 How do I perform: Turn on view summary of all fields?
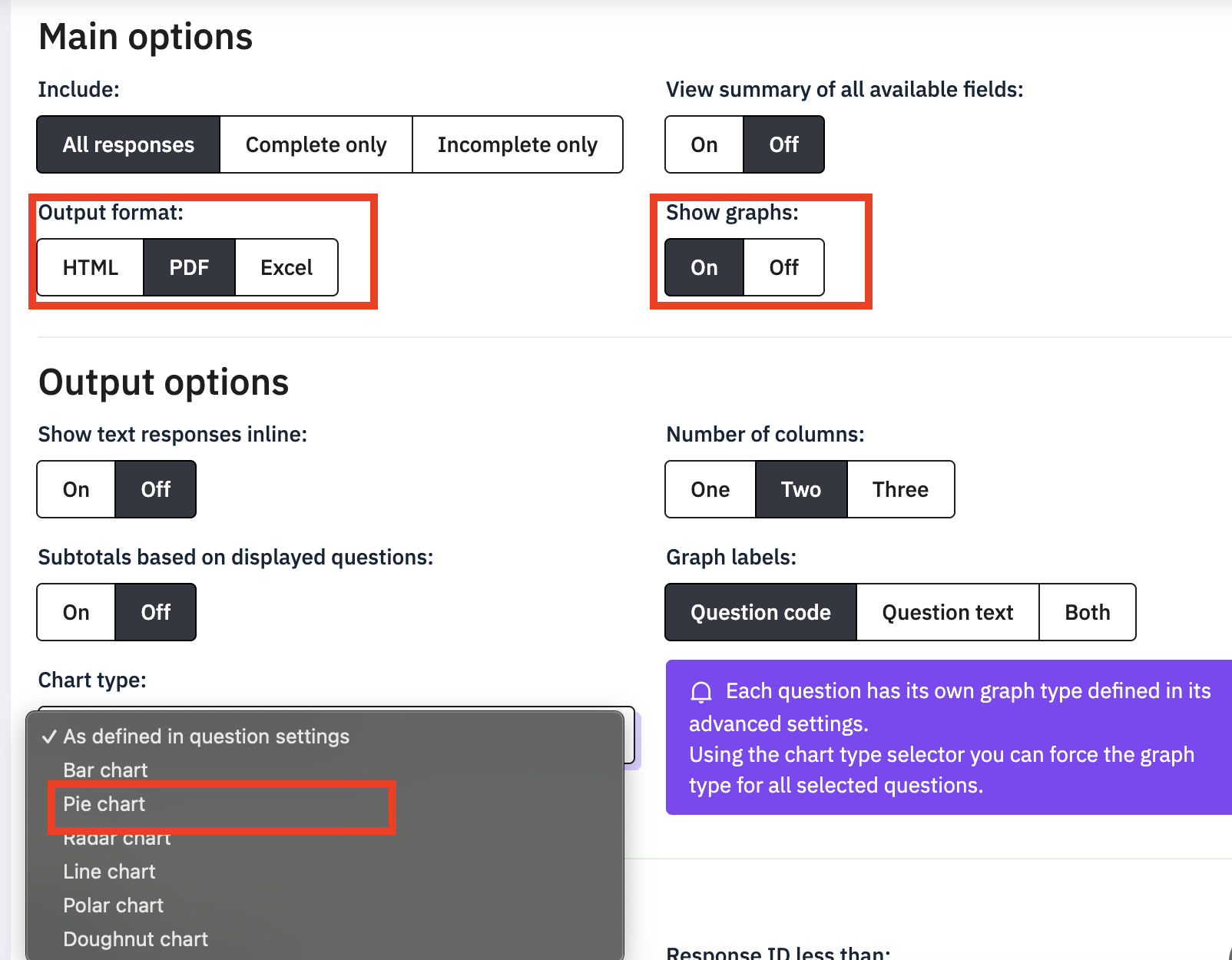point(704,144)
